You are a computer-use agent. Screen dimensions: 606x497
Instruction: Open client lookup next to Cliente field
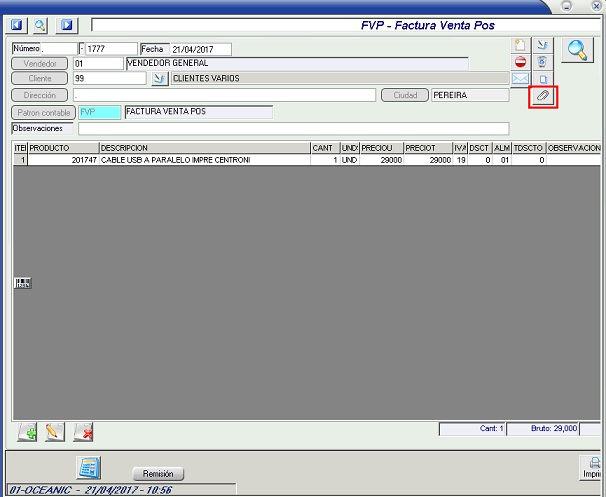(x=158, y=78)
